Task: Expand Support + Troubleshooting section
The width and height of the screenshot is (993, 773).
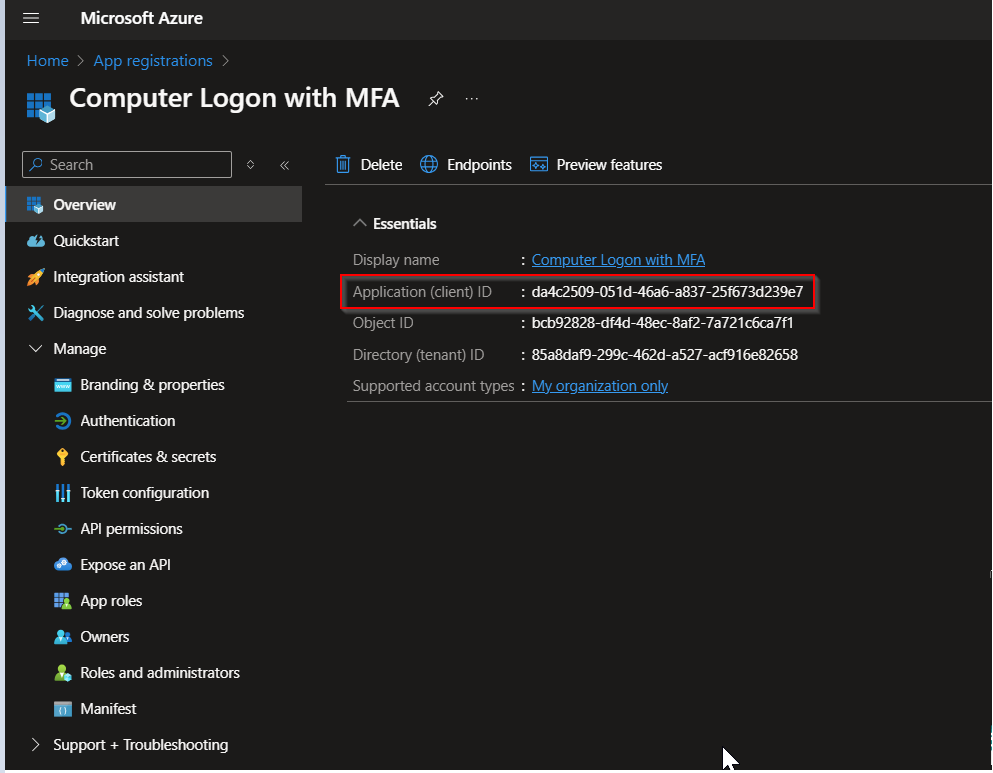Action: tap(36, 745)
